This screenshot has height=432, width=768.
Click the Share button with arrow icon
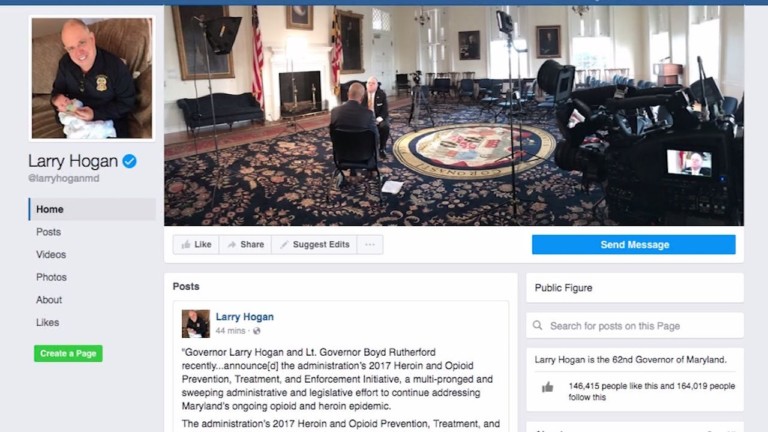click(245, 244)
